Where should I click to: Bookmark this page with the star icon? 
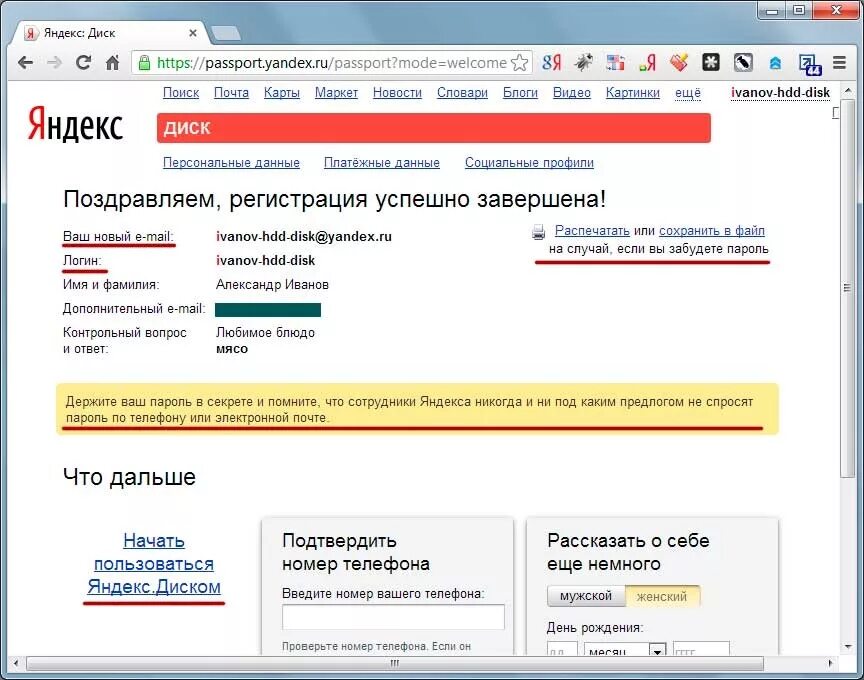point(519,63)
